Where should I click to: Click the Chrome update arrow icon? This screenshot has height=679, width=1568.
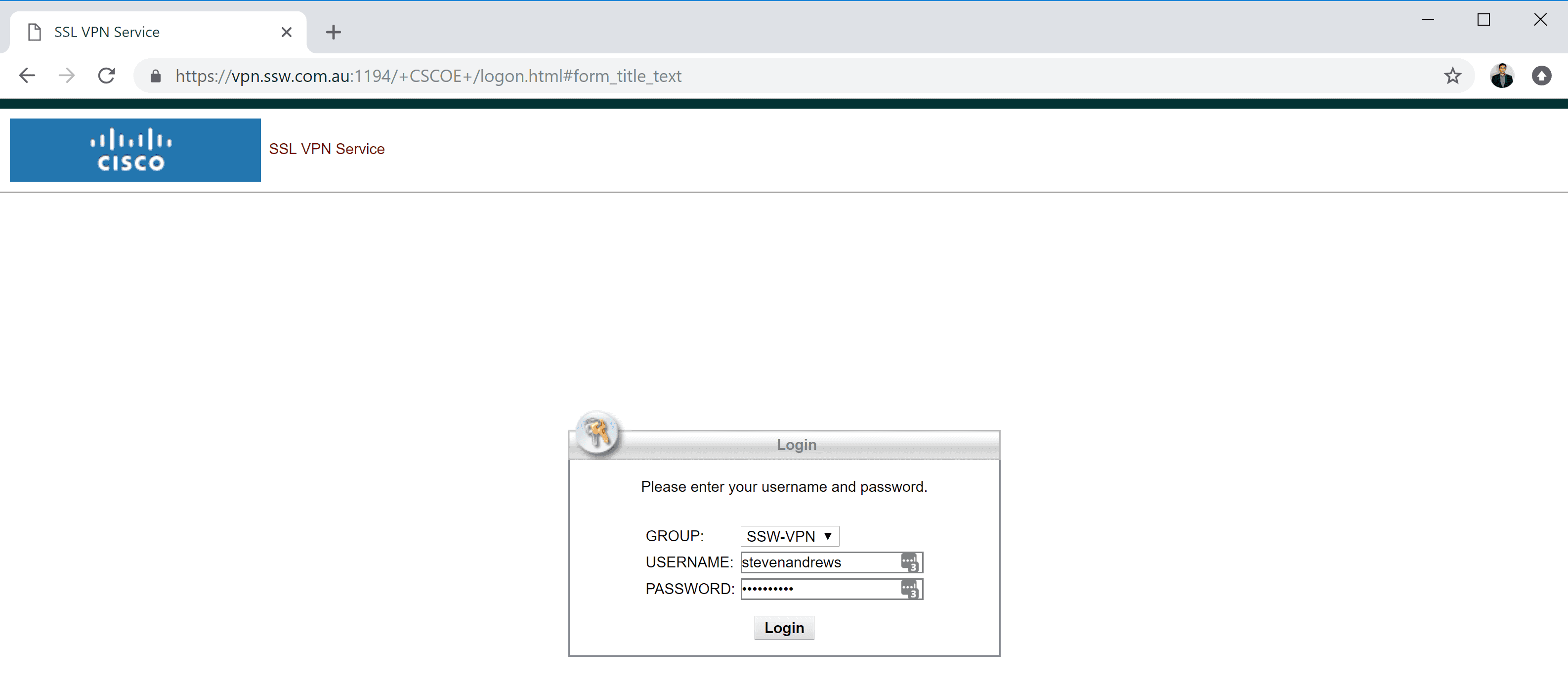coord(1541,76)
